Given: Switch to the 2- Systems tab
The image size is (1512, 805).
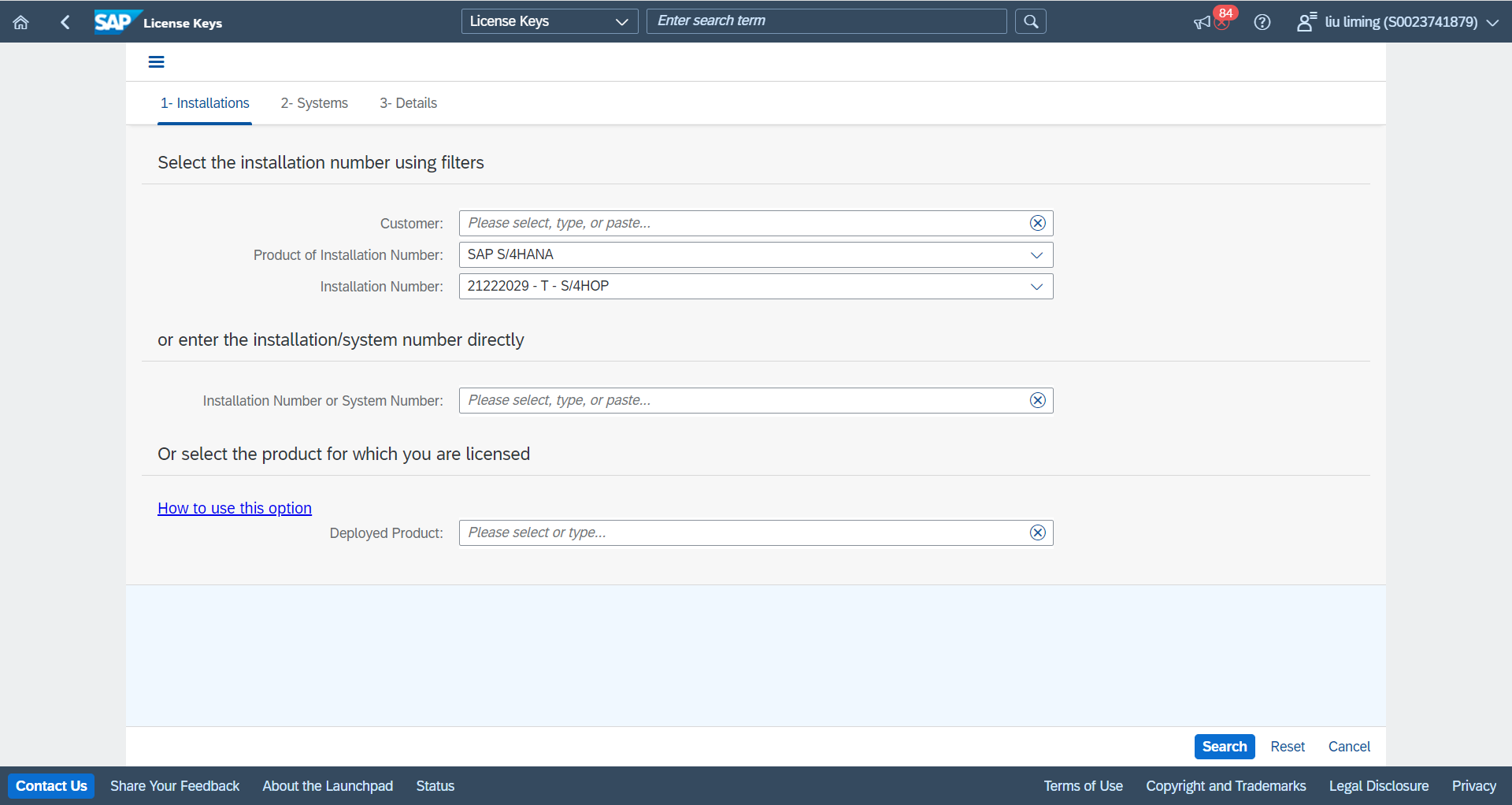Looking at the screenshot, I should point(314,103).
